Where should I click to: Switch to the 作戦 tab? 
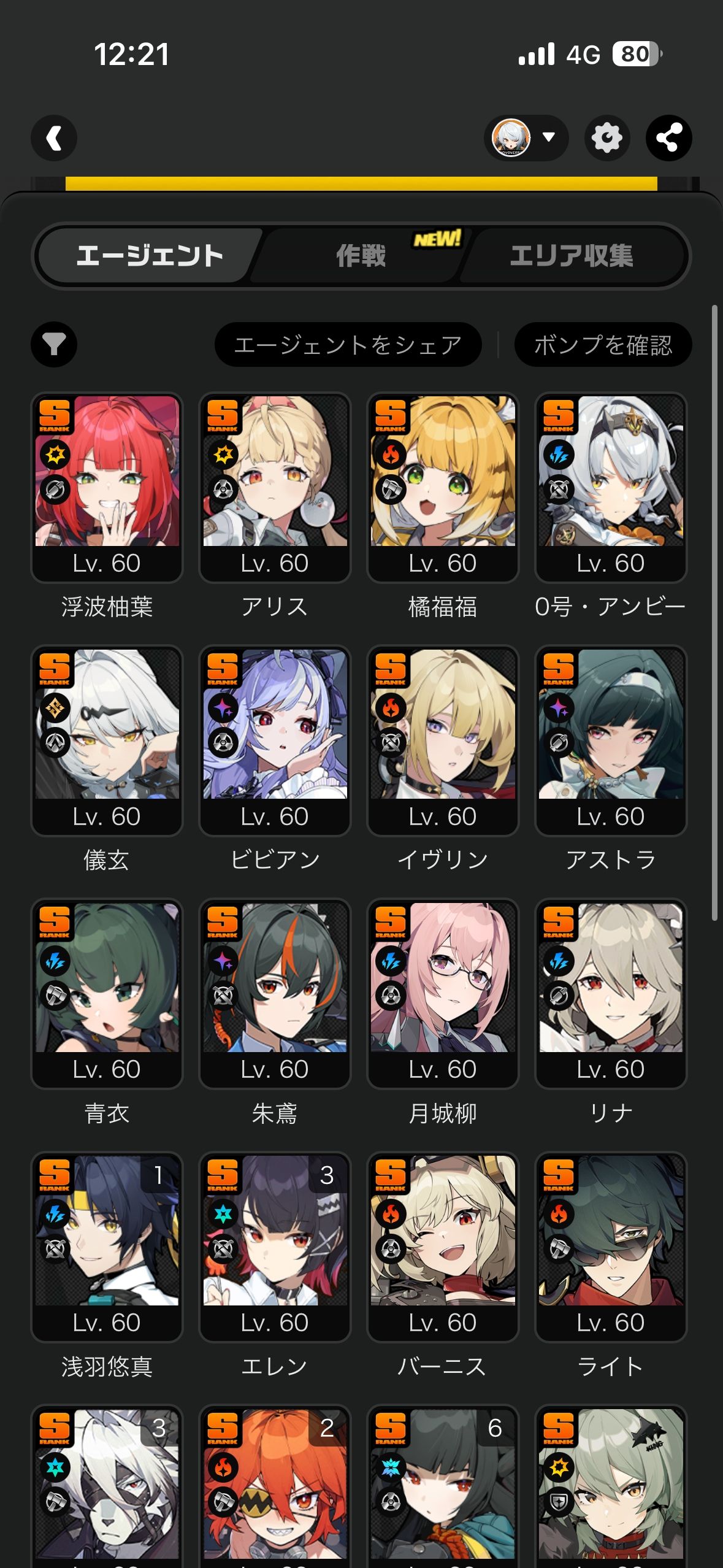click(361, 256)
